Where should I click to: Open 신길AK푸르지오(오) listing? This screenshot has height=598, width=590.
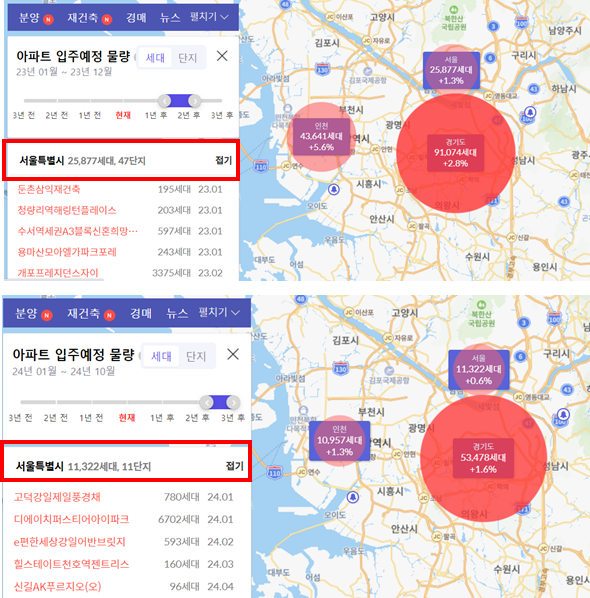[58, 587]
